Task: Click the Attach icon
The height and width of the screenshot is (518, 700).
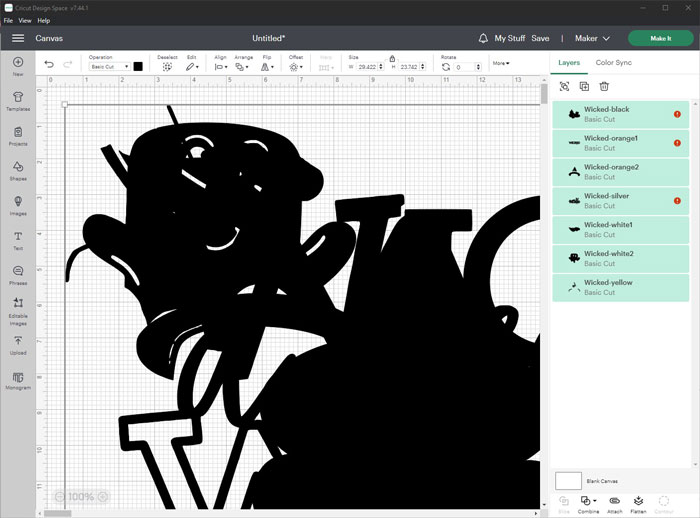Action: point(614,501)
